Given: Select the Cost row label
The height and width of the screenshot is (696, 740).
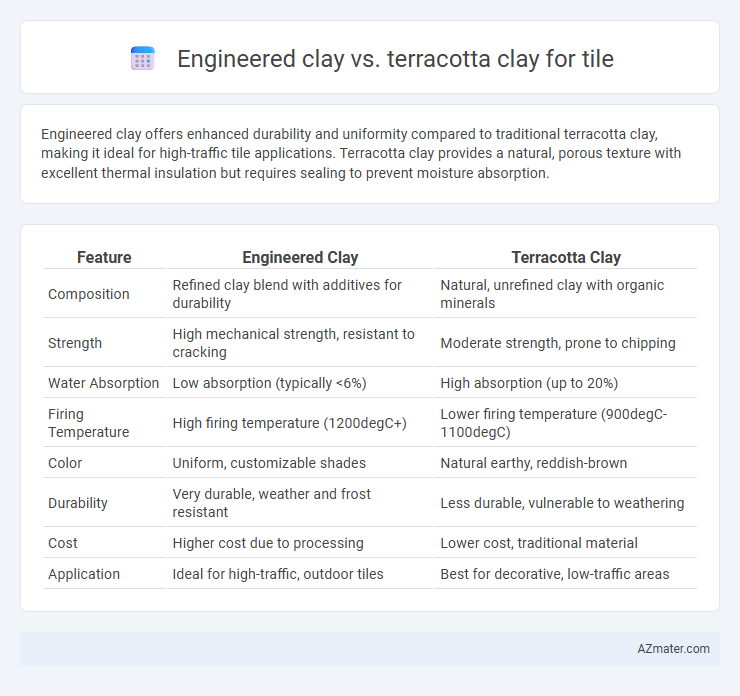Looking at the screenshot, I should coord(63,543).
